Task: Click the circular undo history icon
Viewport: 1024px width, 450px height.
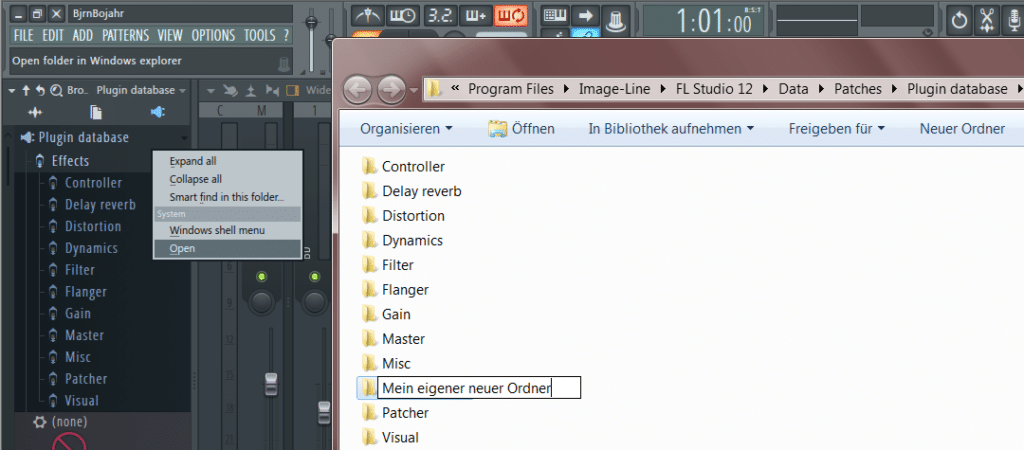Action: coord(959,20)
